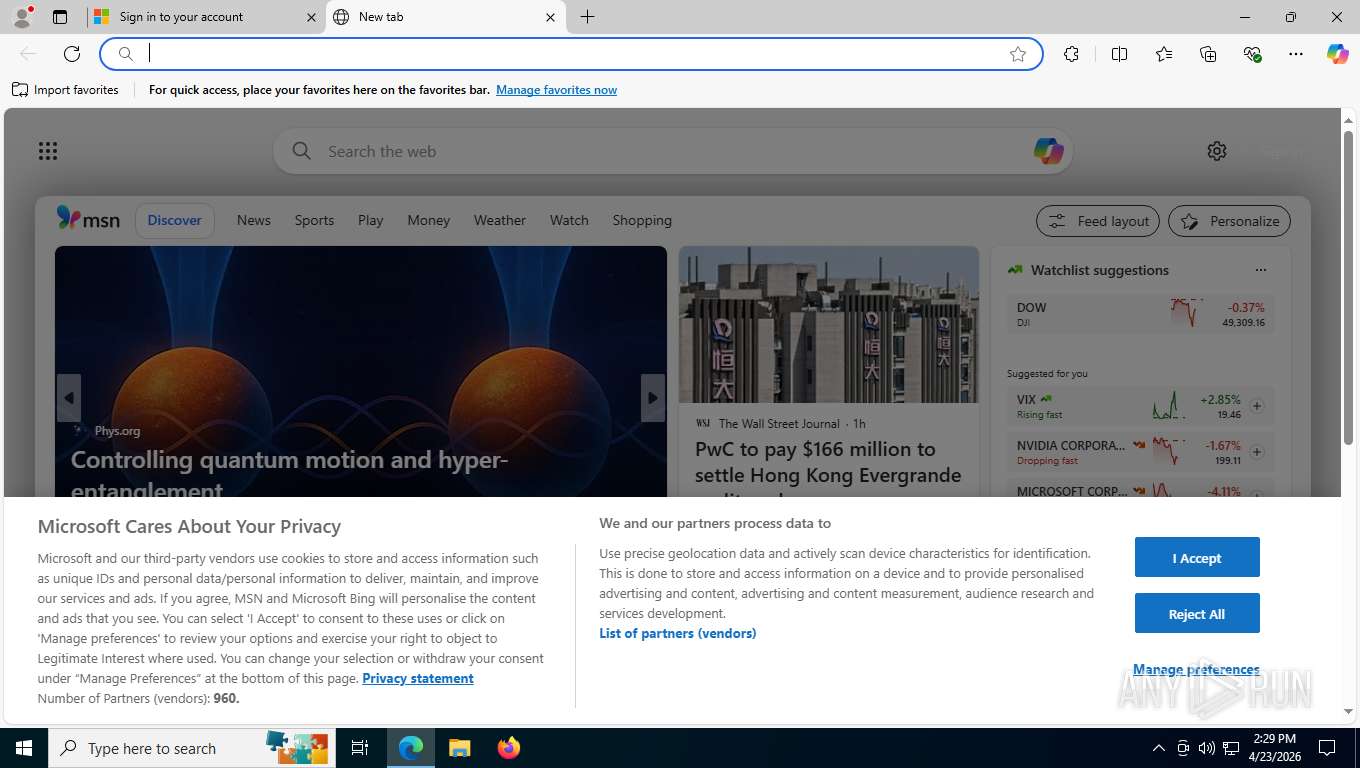Close the 'Sign in to your account' tab
This screenshot has height=768, width=1360.
310,17
